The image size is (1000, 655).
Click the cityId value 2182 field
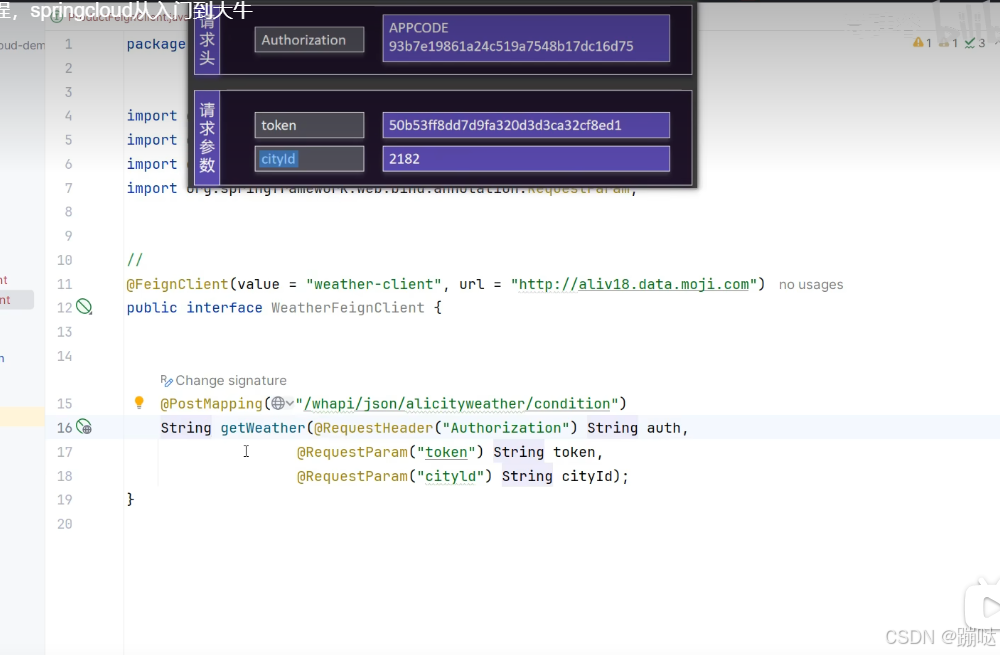526,159
